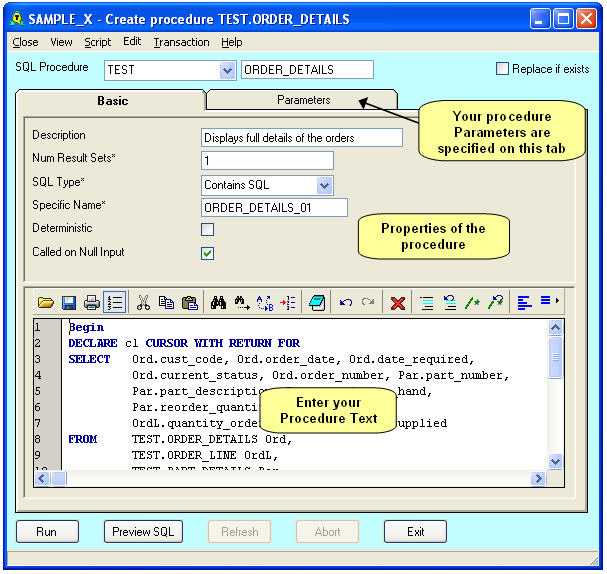The image size is (607, 574).
Task: Click the Refresh button
Action: [240, 531]
